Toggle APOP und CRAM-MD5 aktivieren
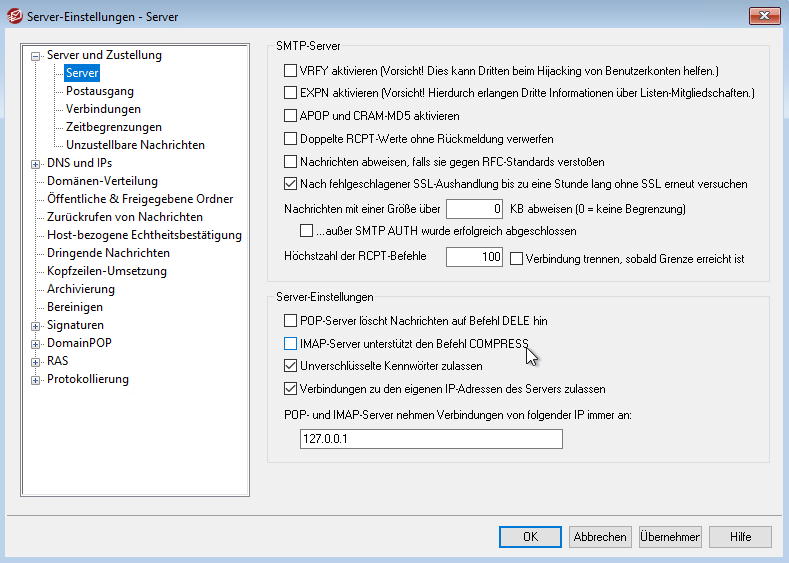Screen dimensions: 789x563 [291, 116]
